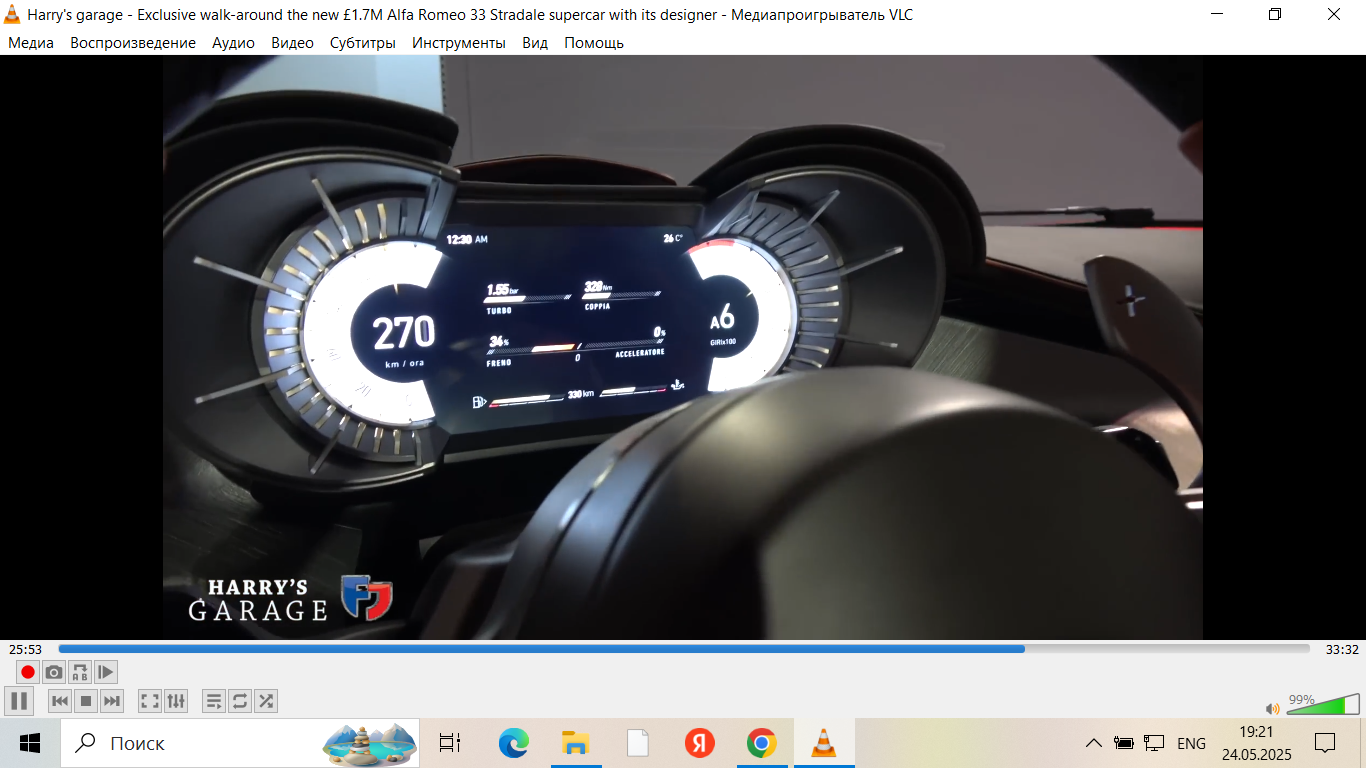Toggle the loop/repeat mode button

[x=240, y=701]
